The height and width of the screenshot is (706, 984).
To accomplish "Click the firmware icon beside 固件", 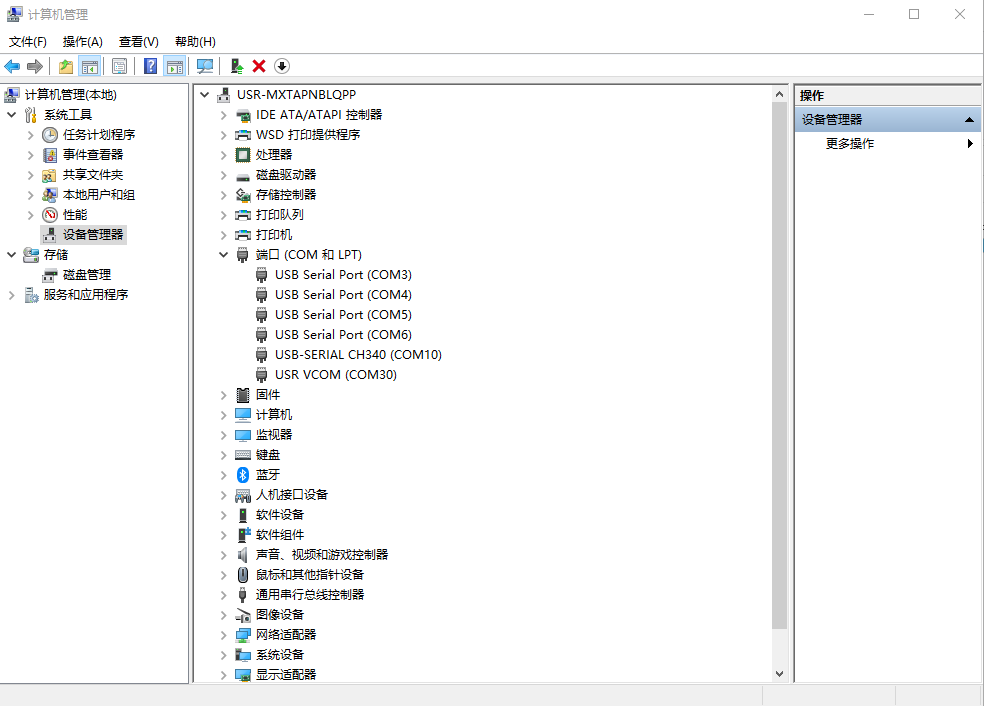I will click(x=243, y=395).
